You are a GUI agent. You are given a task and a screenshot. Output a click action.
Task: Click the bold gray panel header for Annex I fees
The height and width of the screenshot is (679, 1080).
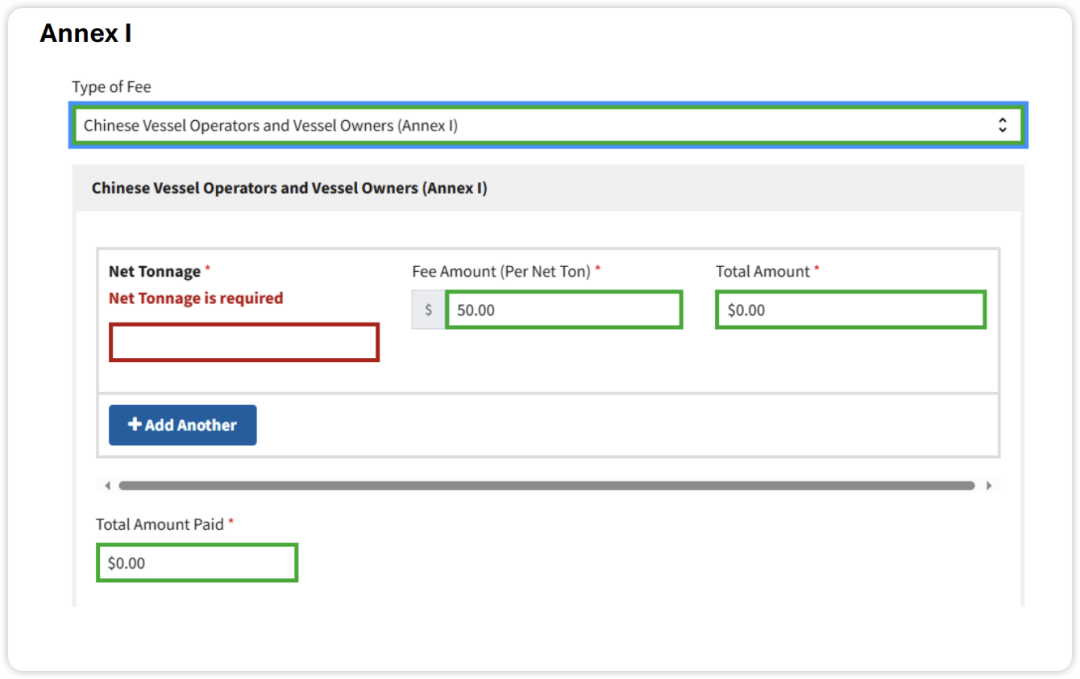point(289,188)
